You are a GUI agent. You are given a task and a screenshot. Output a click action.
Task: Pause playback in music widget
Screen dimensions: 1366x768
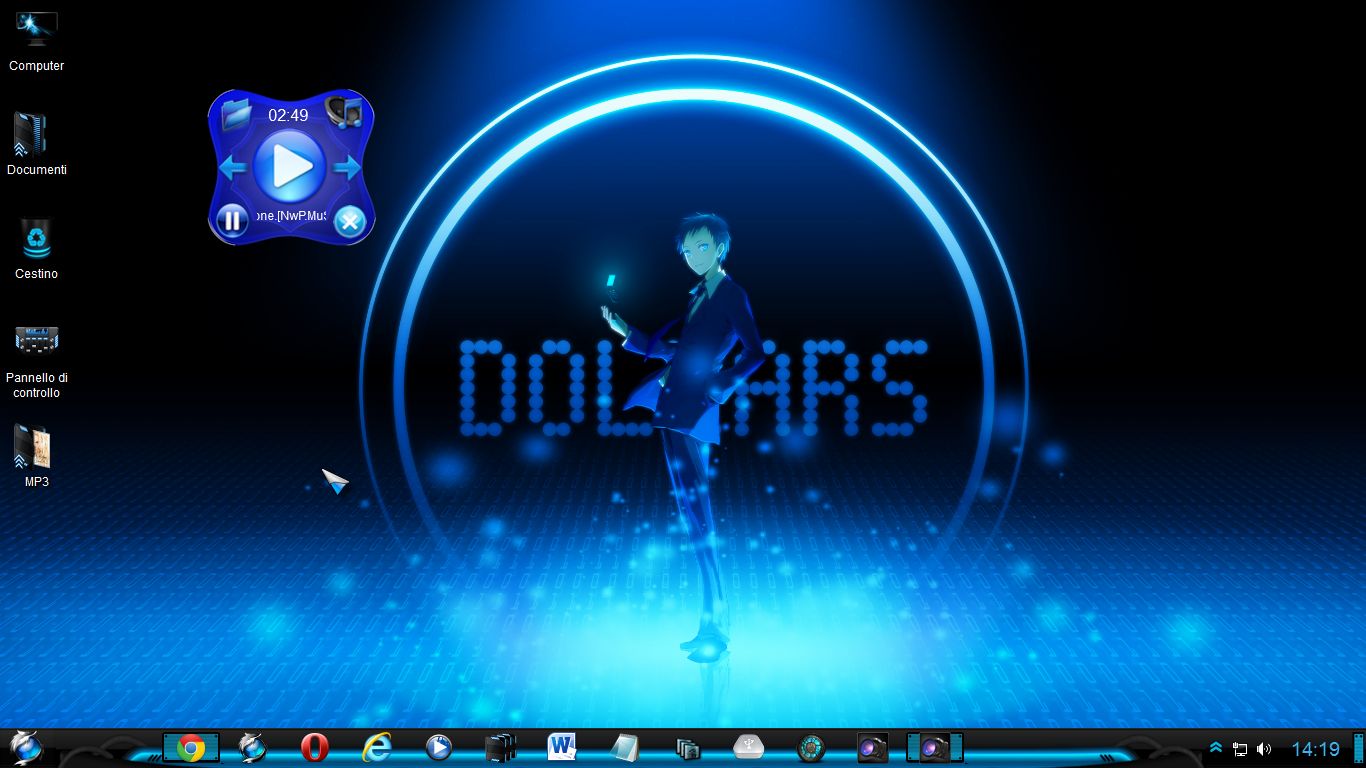click(232, 220)
